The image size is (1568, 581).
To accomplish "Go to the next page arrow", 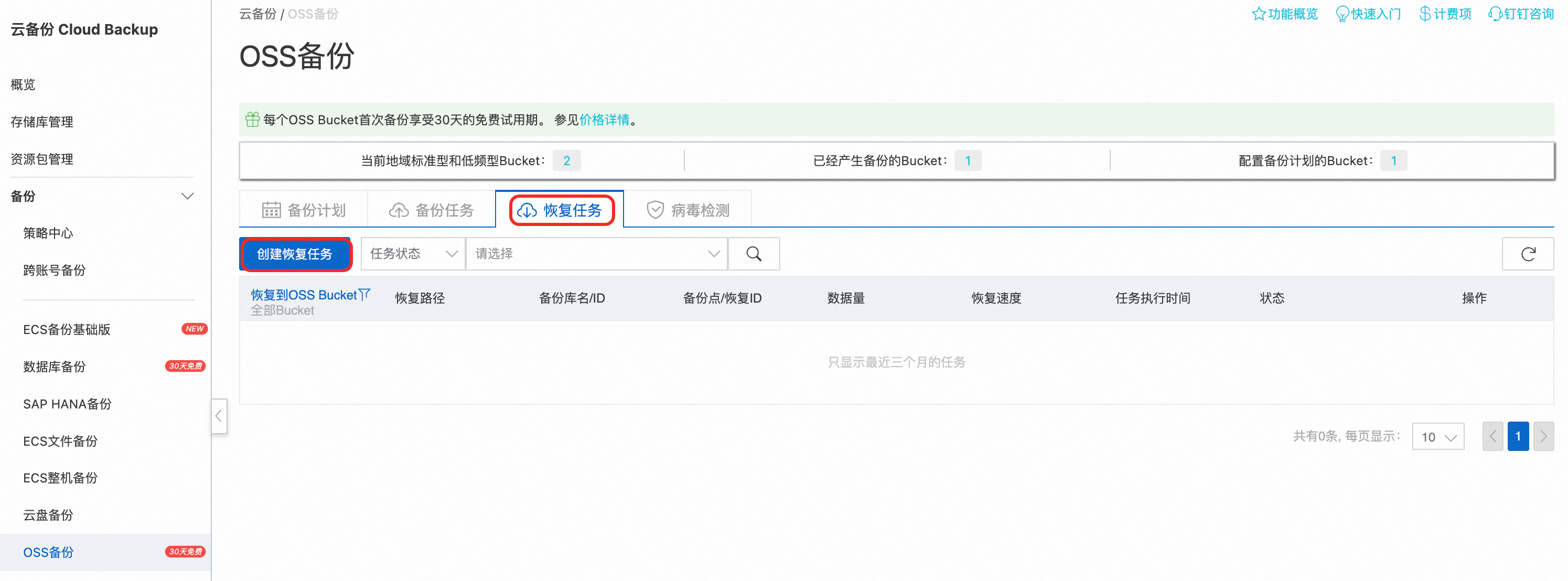I will click(x=1543, y=436).
